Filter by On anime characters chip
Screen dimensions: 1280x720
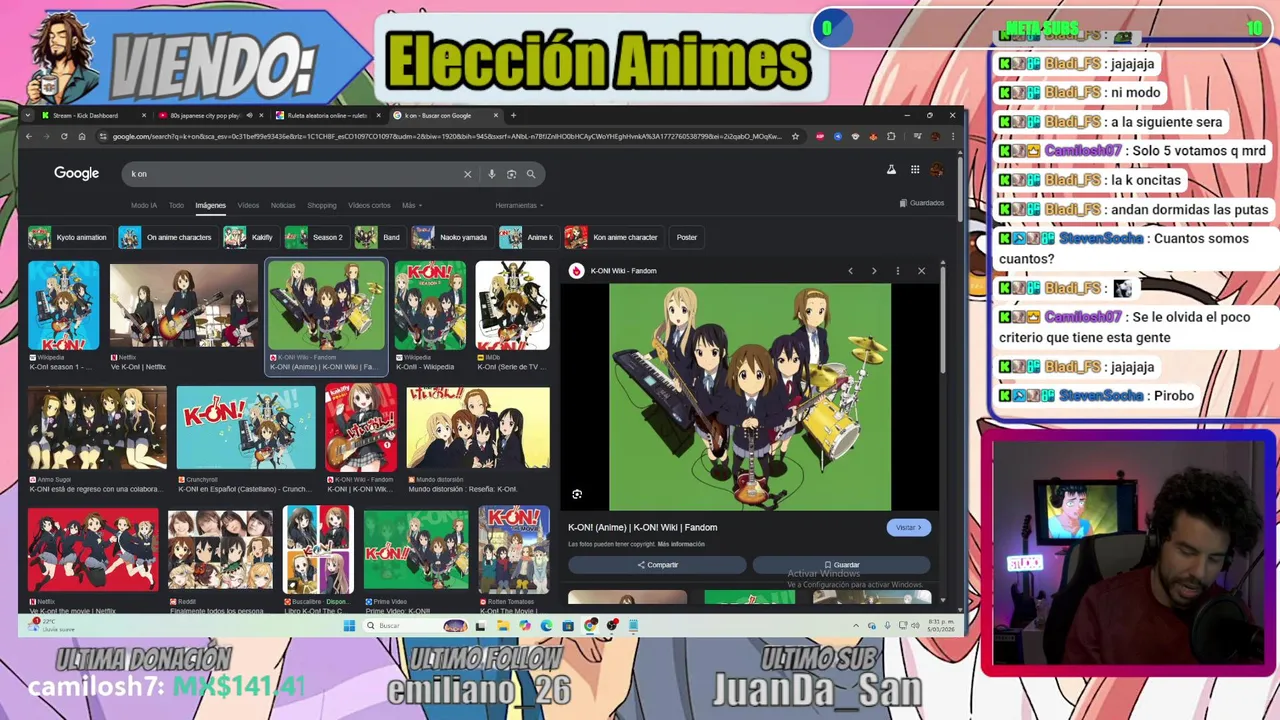166,237
